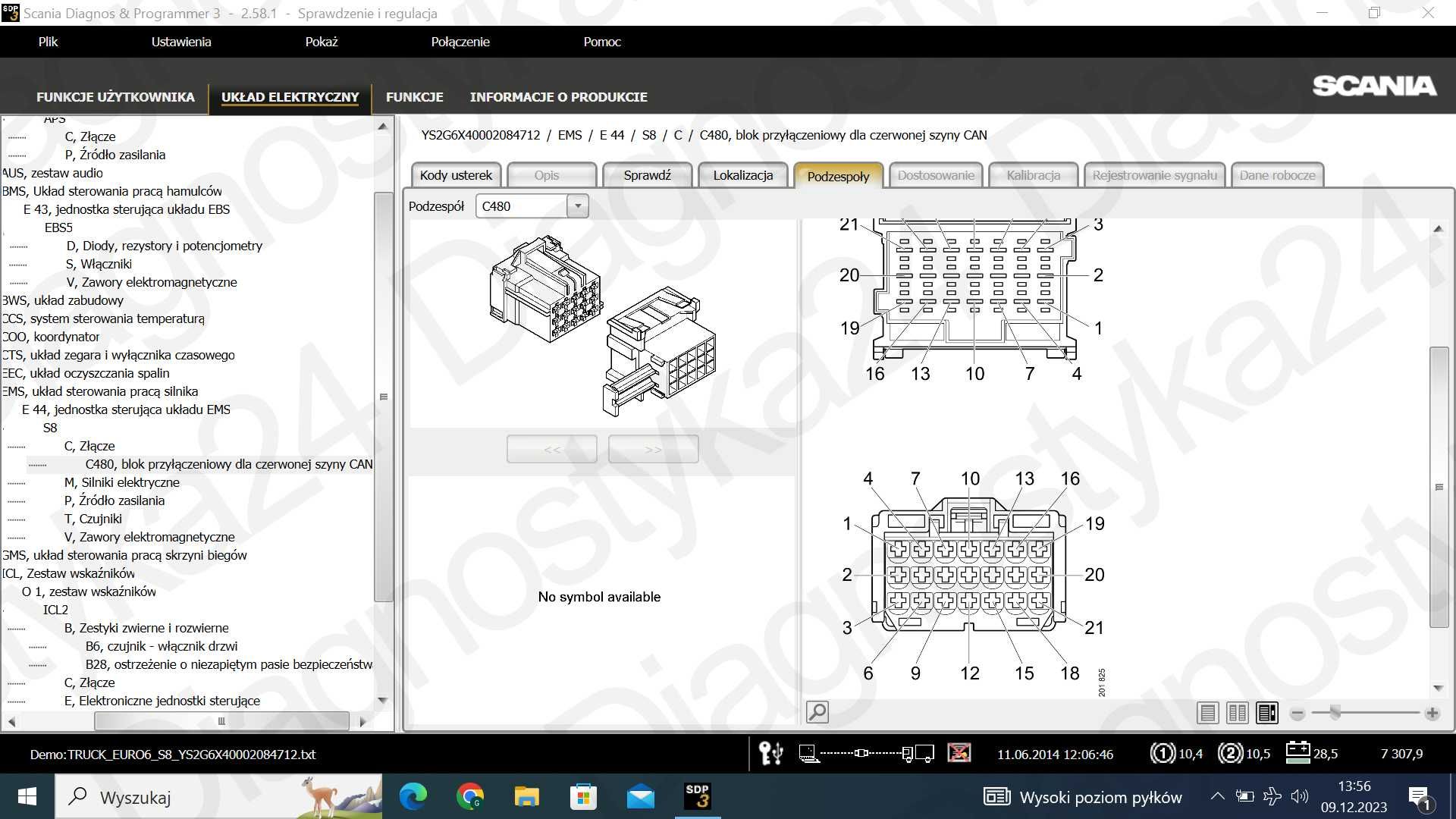Screen dimensions: 1456x819
Task: Select the two-column layout view icon
Action: 1238,713
